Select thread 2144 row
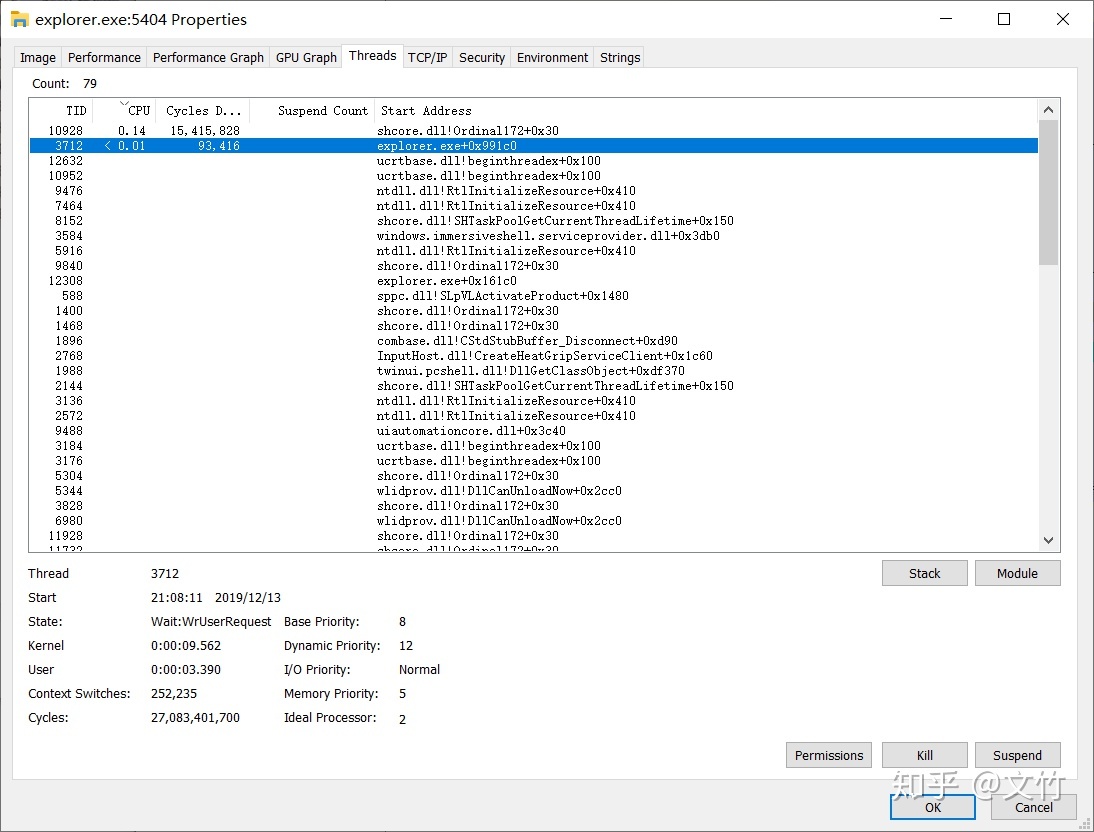The image size is (1094, 832). 534,386
